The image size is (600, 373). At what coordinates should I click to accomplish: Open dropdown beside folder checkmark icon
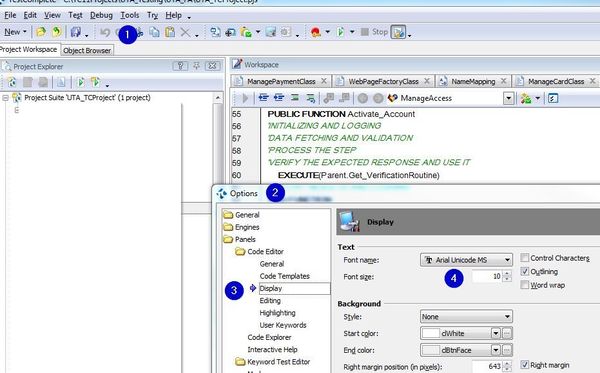[258, 32]
